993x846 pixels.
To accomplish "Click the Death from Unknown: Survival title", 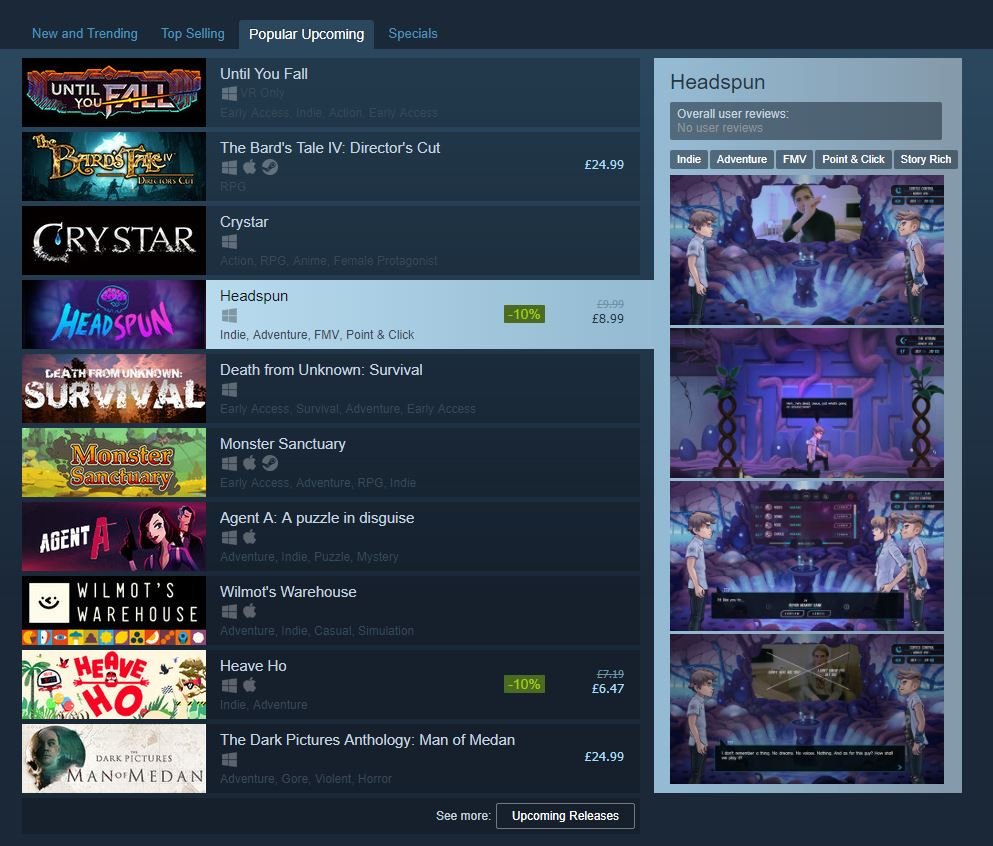I will 321,370.
